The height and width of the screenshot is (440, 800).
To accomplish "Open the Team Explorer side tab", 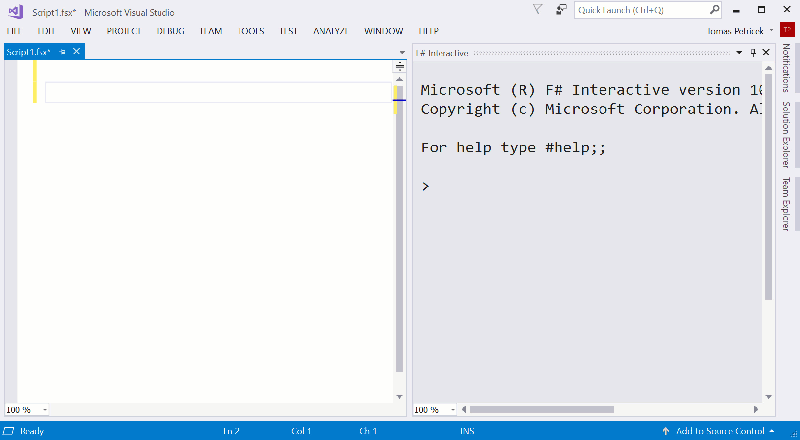I will [786, 204].
